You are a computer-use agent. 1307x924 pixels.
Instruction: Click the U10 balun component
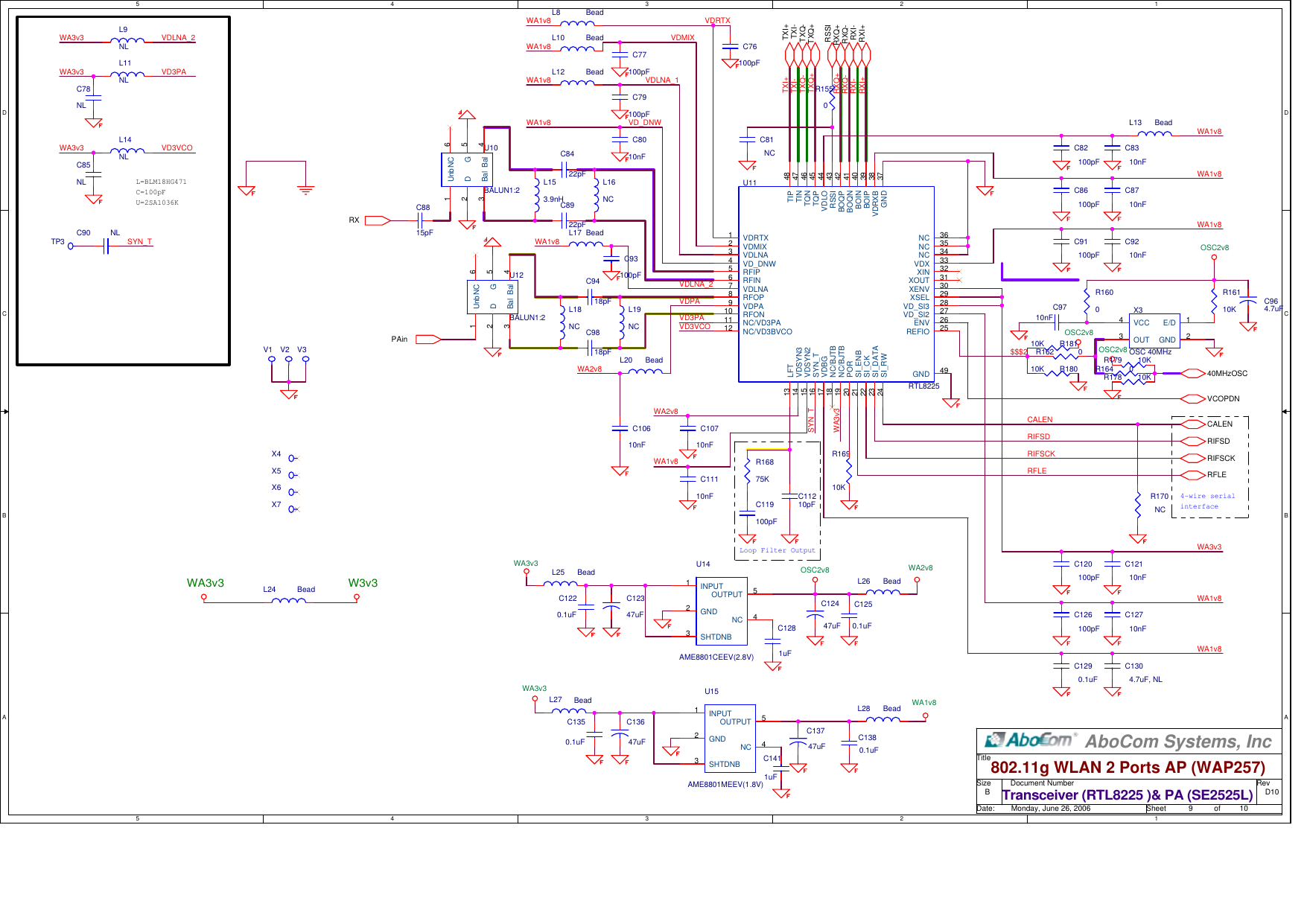[x=467, y=169]
